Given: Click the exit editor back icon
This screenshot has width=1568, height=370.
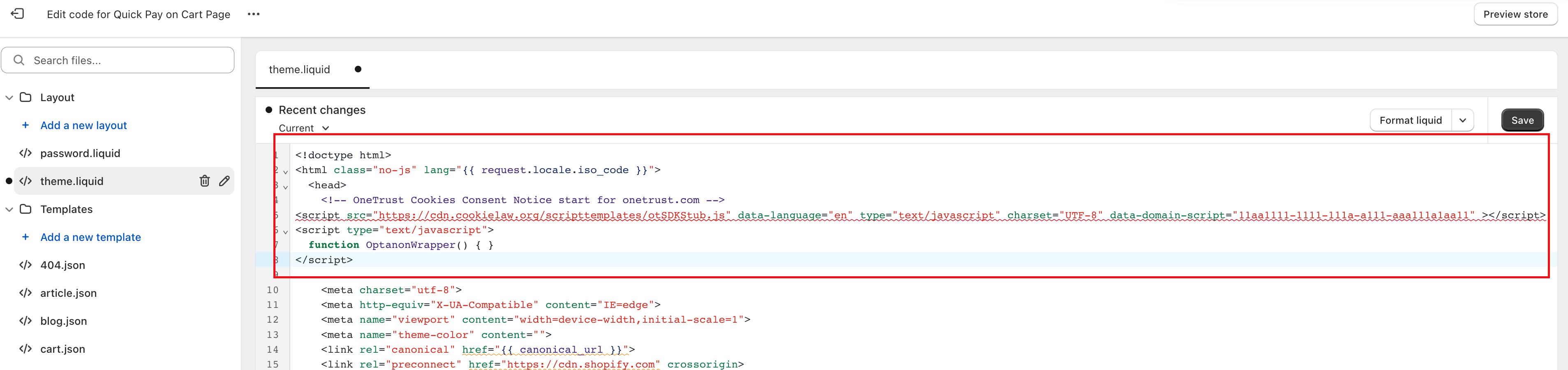Looking at the screenshot, I should click(x=18, y=14).
